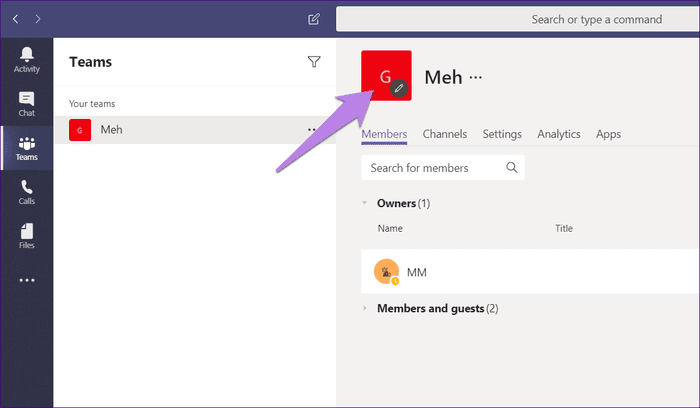Viewport: 700px width, 408px height.
Task: Click the MM owner avatar
Action: click(386, 271)
